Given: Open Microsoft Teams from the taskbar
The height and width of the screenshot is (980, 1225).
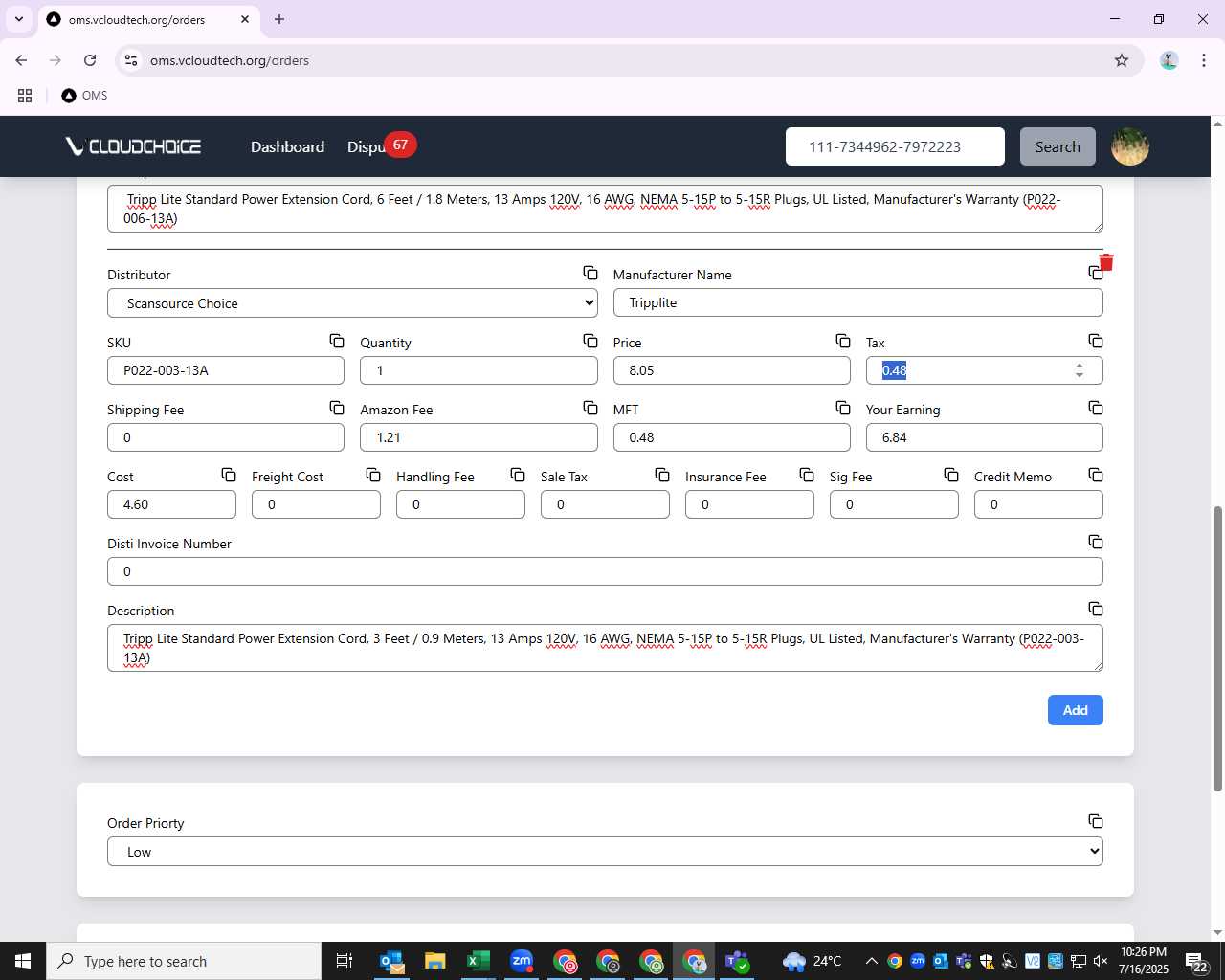Looking at the screenshot, I should pyautogui.click(x=737, y=961).
